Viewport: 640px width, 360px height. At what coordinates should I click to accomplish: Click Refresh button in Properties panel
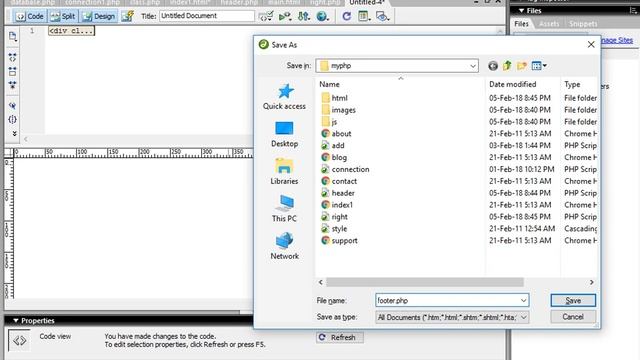pos(339,337)
